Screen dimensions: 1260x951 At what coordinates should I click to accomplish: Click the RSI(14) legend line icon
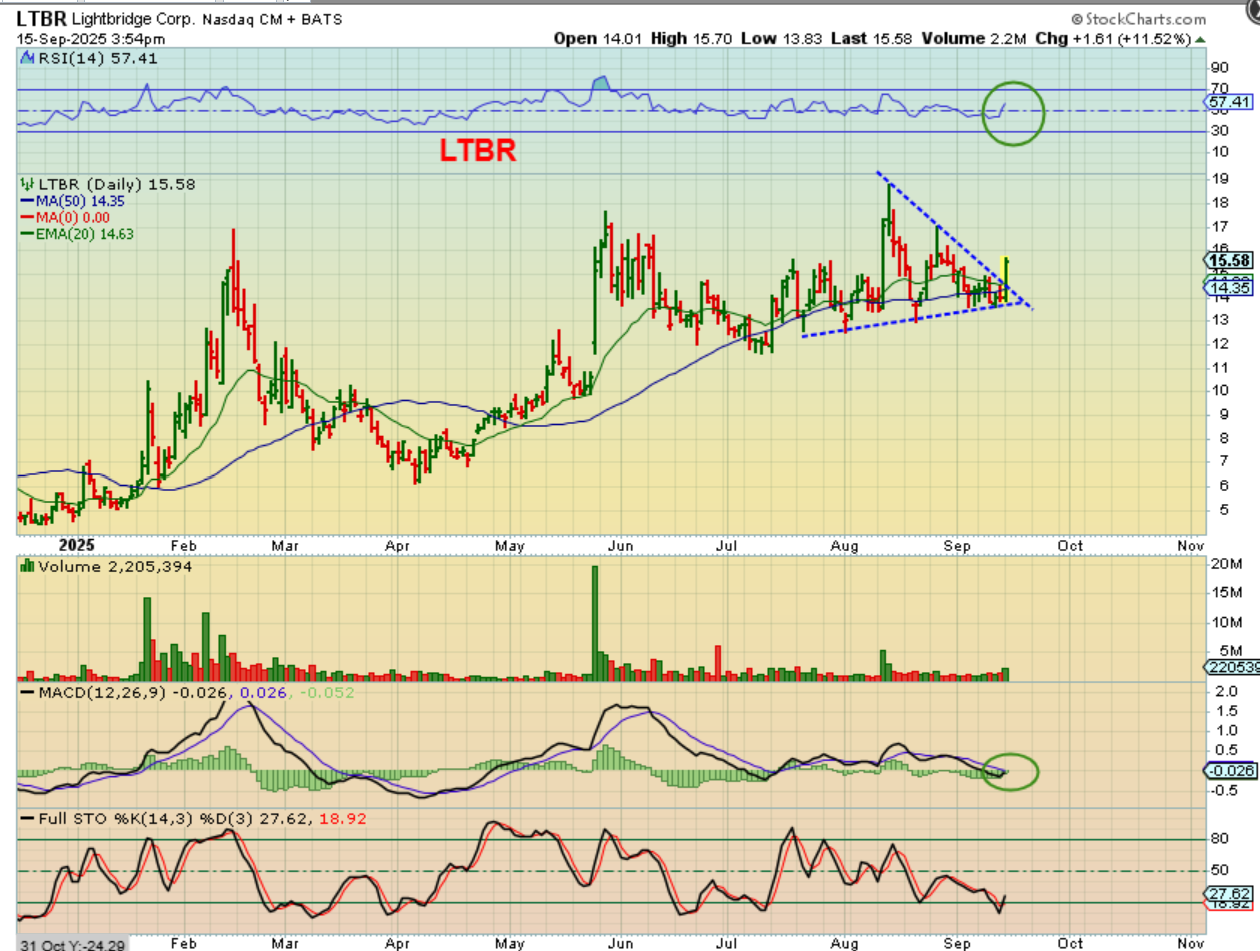27,59
